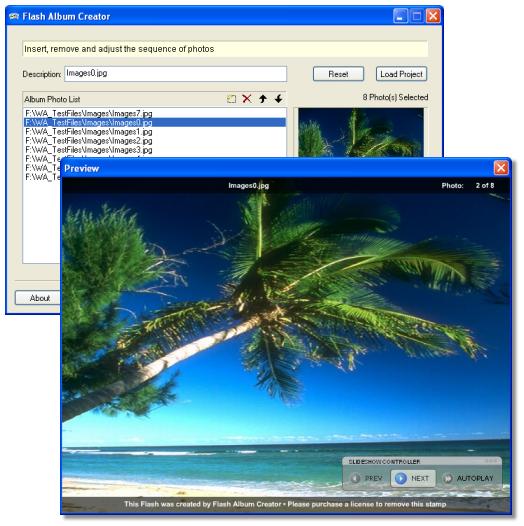Image resolution: width=524 pixels, height=526 pixels.
Task: Click the Album Photo List header label
Action: [52, 99]
